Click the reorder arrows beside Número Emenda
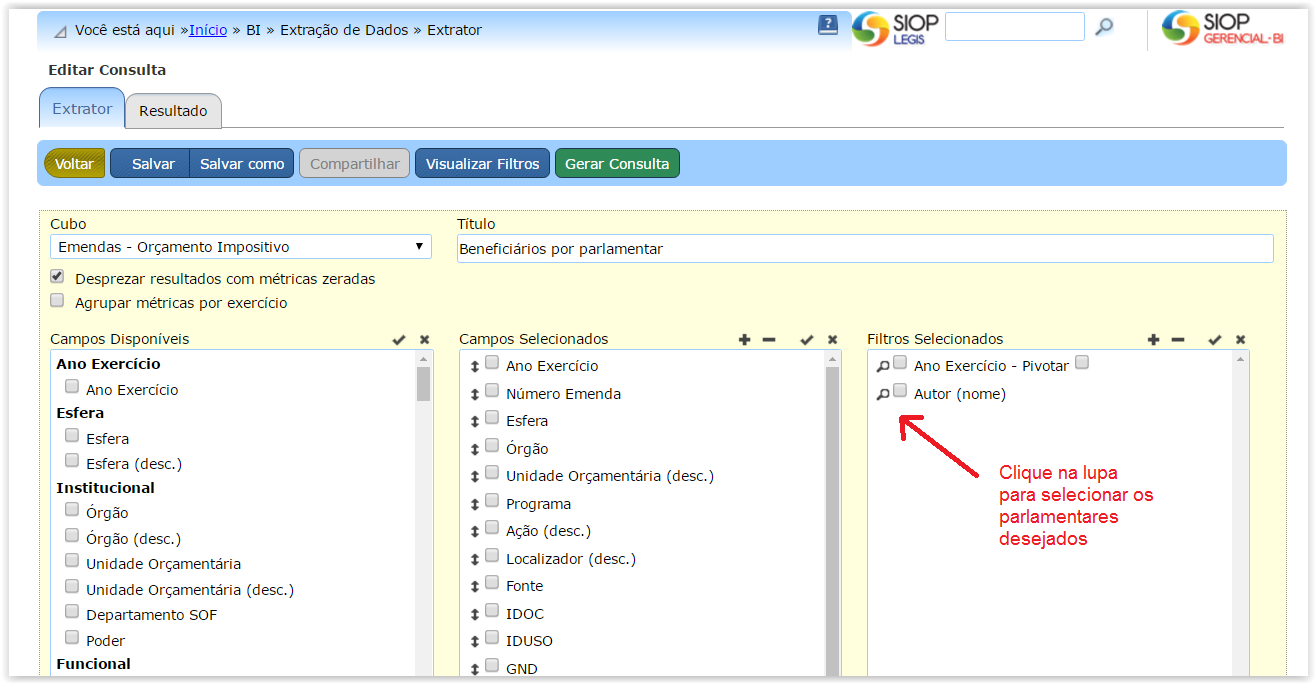 pos(475,394)
